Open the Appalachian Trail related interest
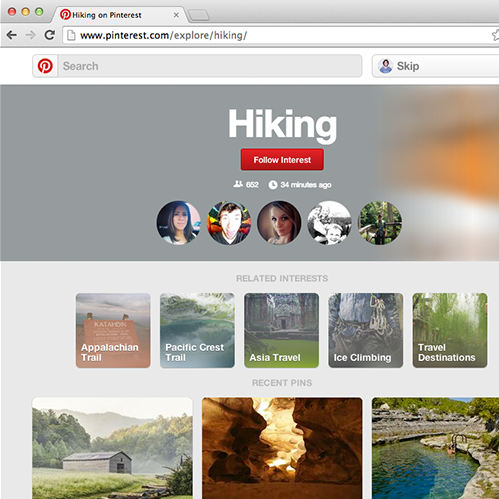499x499 pixels. coord(113,330)
